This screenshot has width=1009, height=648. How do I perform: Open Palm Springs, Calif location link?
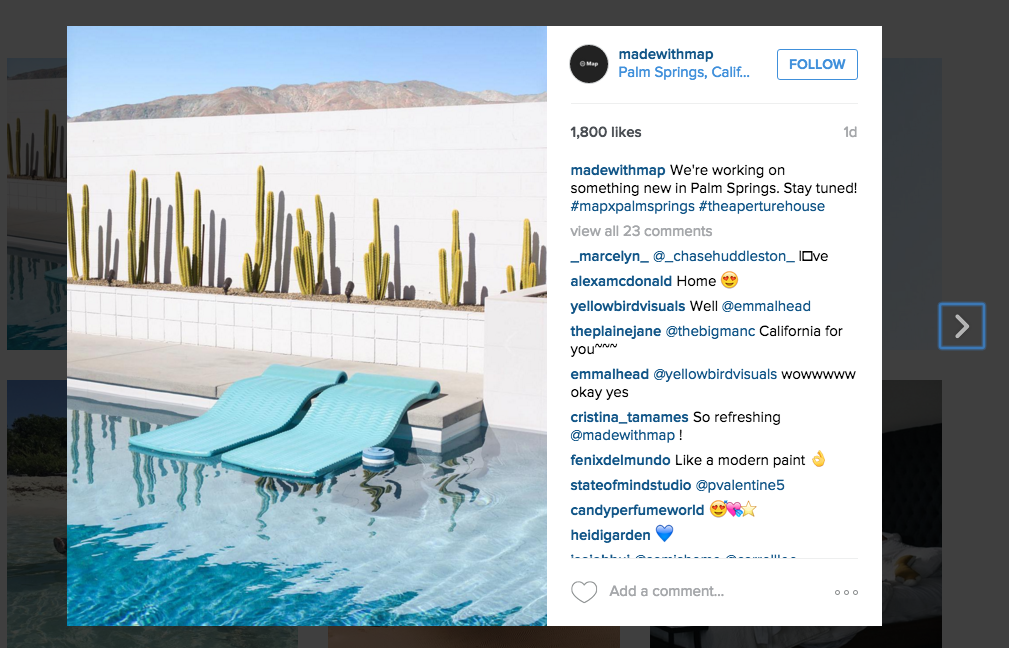[x=684, y=72]
